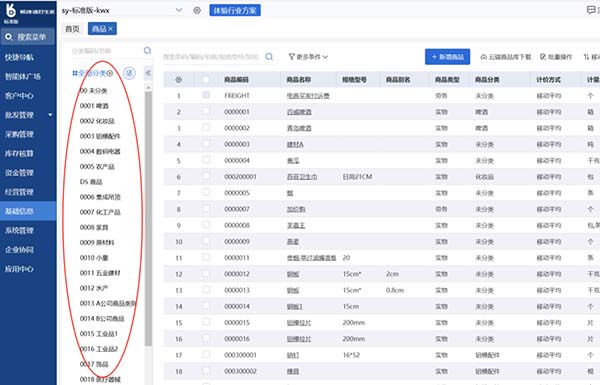Open product name link in row FREIGHT
600x385 pixels.
(308, 96)
